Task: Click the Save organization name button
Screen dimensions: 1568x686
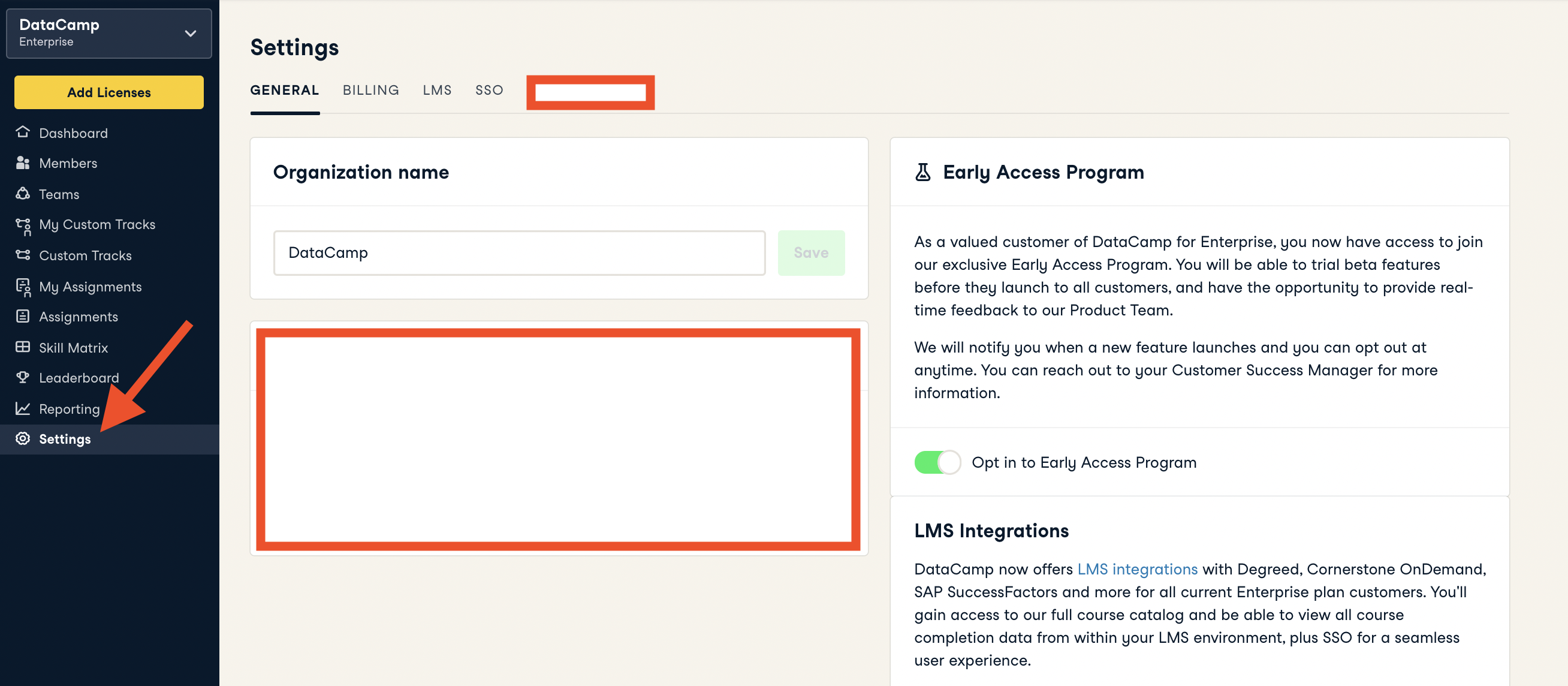Action: [x=810, y=252]
